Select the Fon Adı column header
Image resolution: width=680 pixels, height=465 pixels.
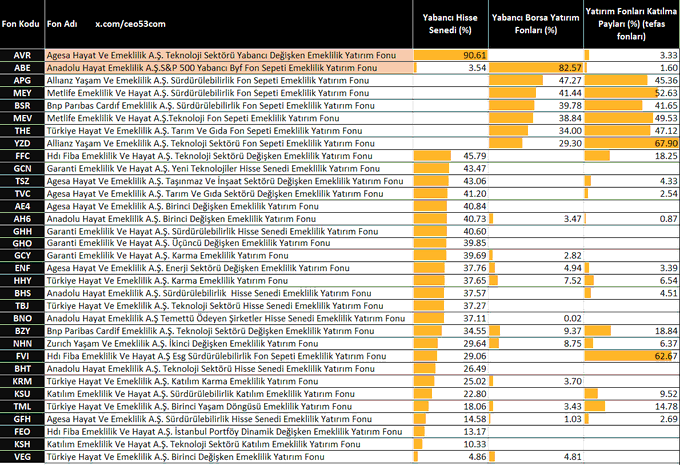62,21
